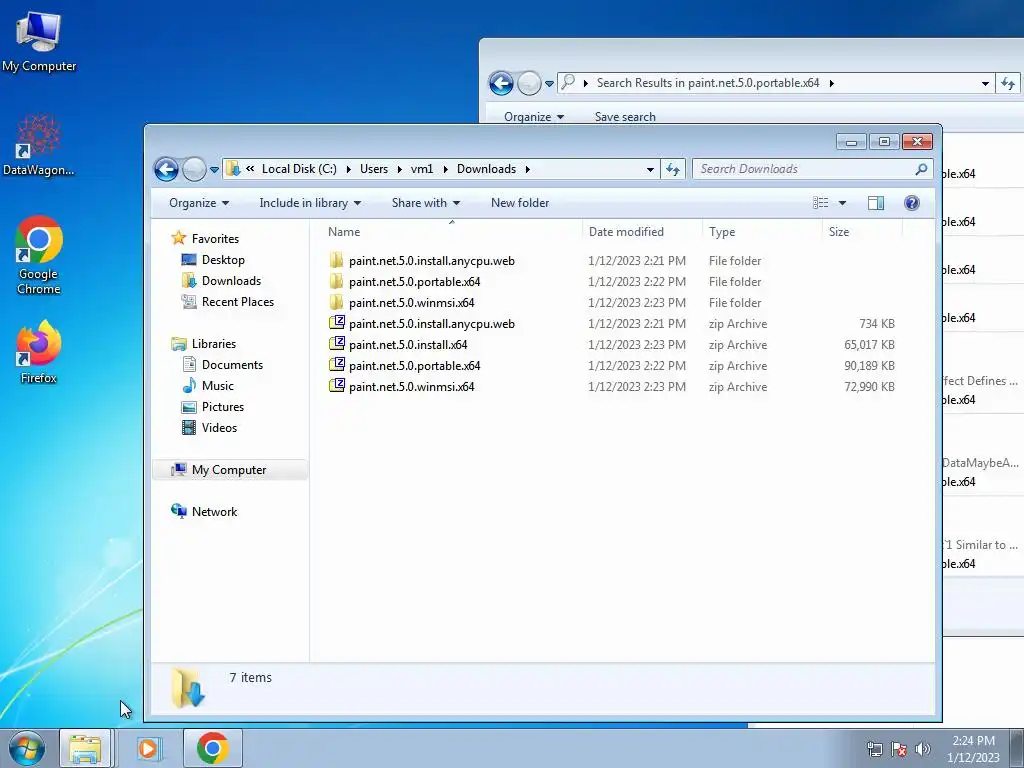Screen dimensions: 1024x768
Task: Select My Computer in navigation pane
Action: tap(230, 470)
